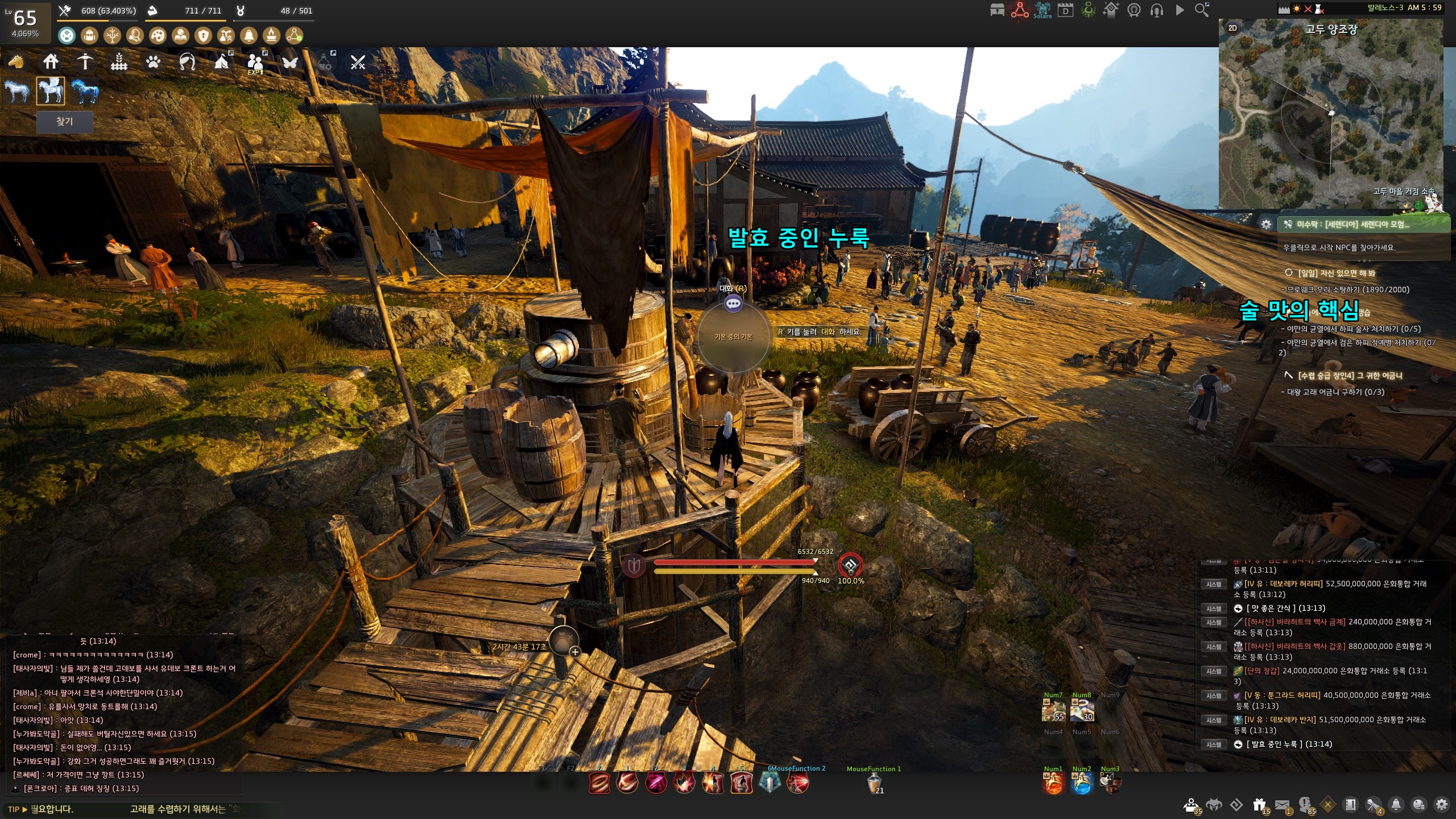
Task: Click the red health bar
Action: tap(734, 562)
